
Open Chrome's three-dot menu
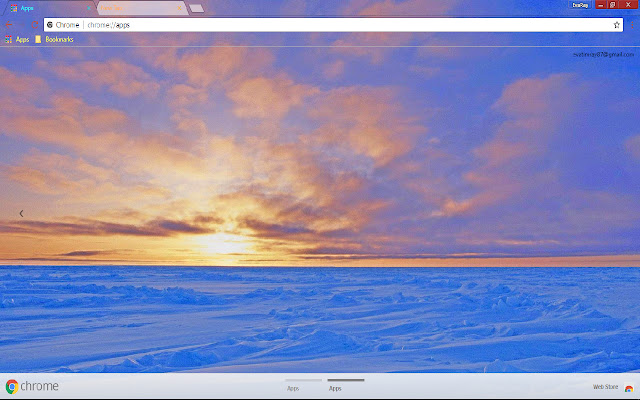pyautogui.click(x=632, y=25)
